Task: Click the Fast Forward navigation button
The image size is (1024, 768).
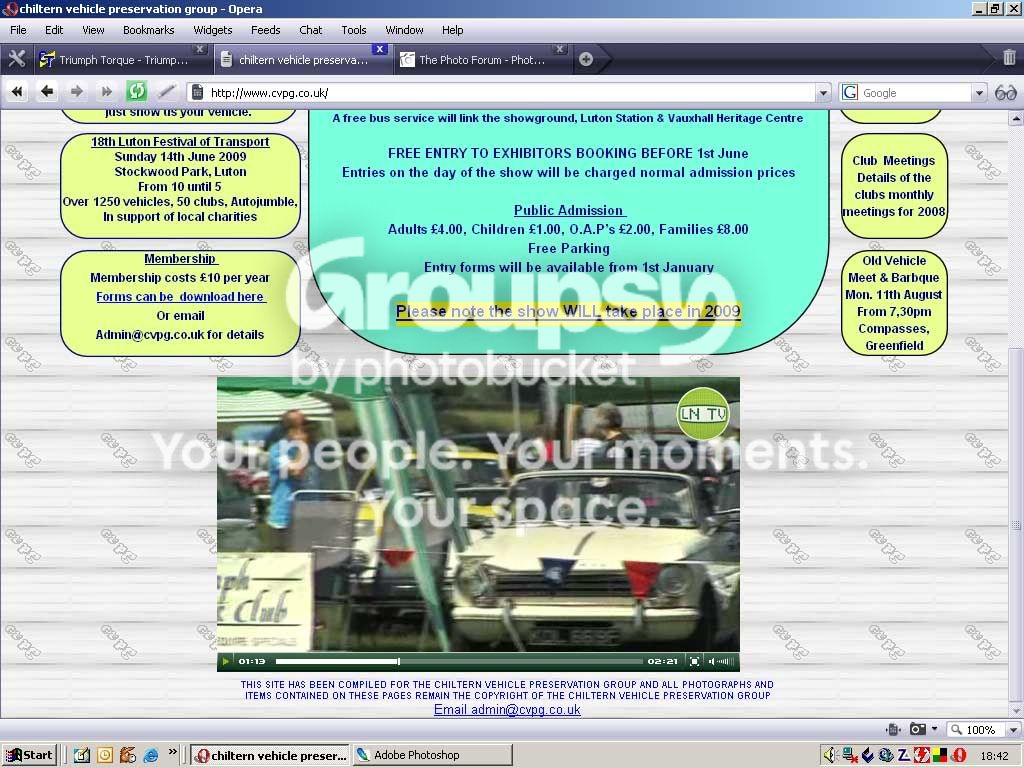Action: 106,92
